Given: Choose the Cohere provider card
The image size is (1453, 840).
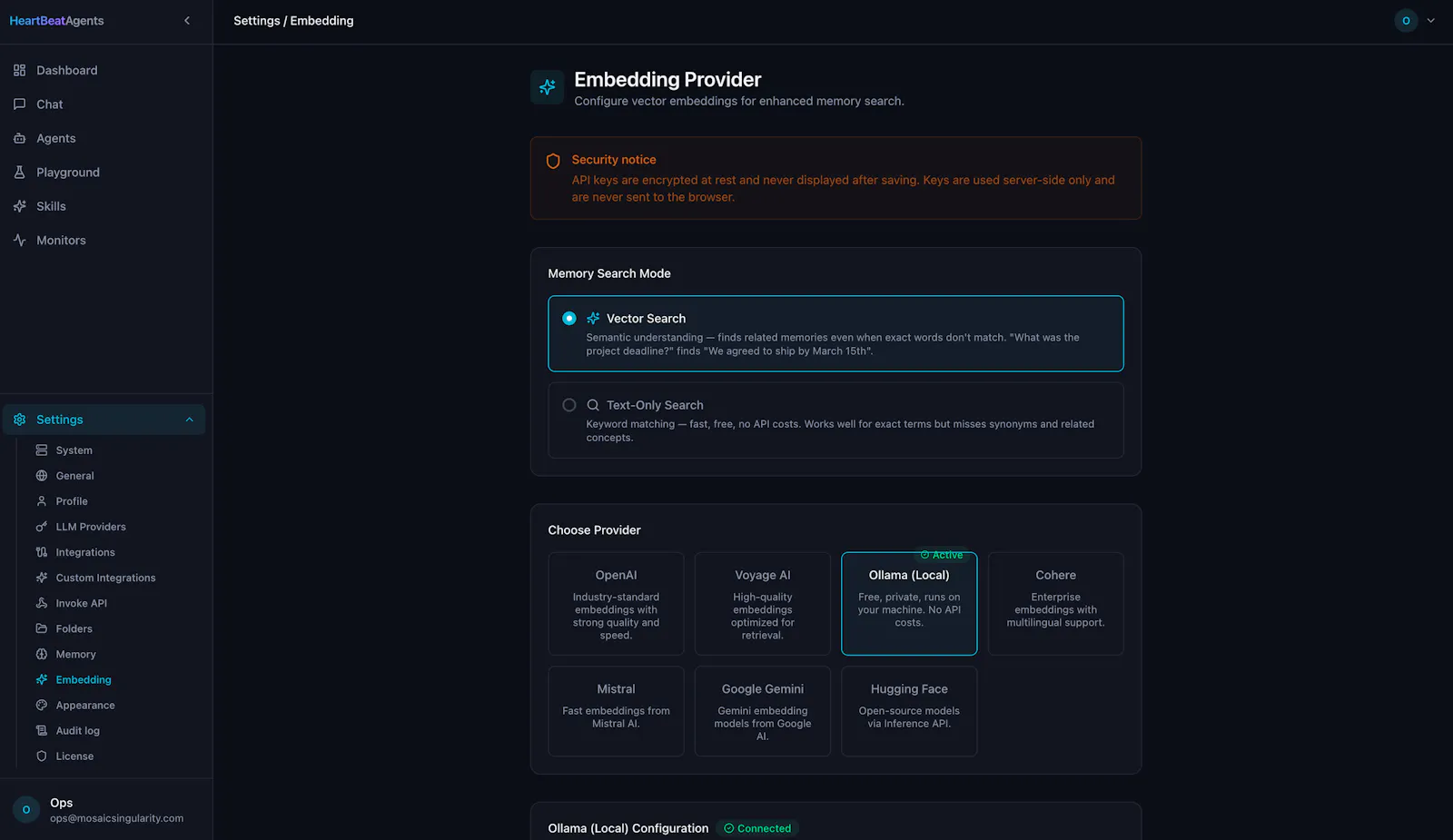Looking at the screenshot, I should pos(1056,604).
